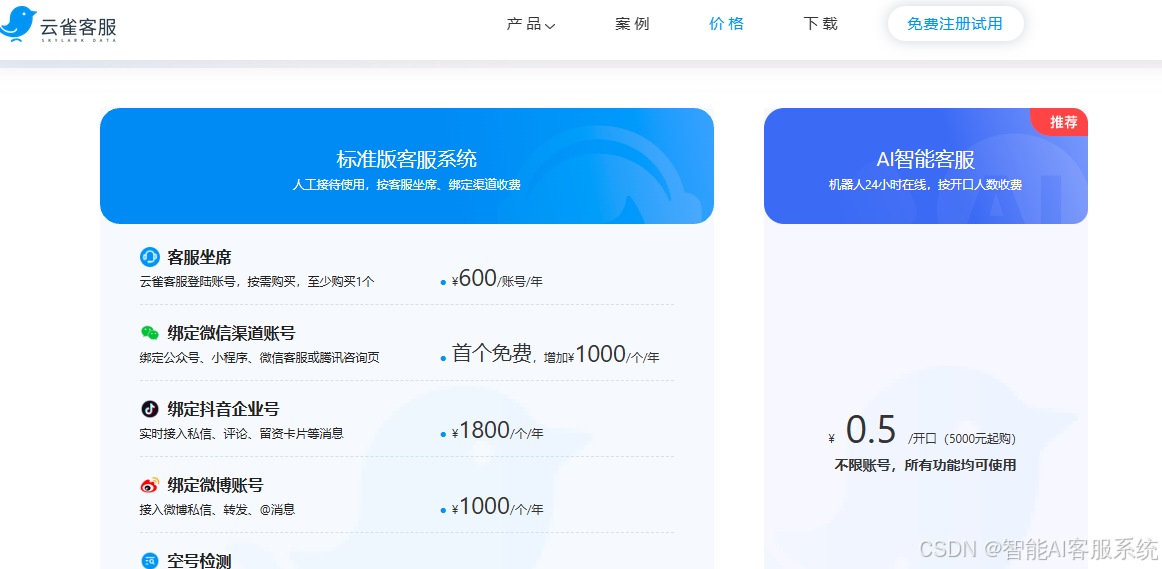
Task: Click 首个免费 增加¥1000 price text
Action: [x=556, y=354]
